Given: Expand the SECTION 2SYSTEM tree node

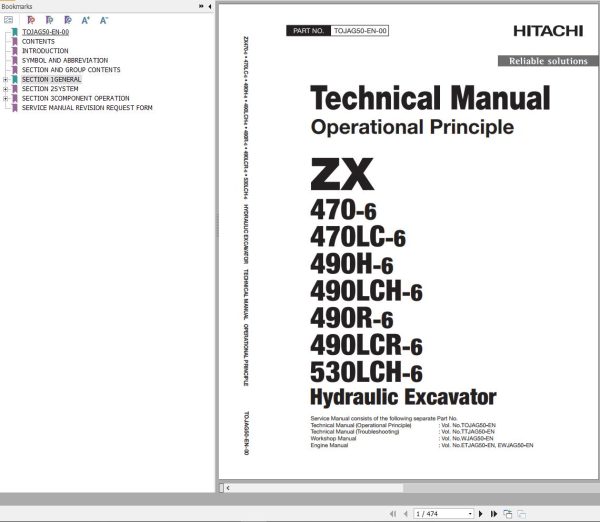Looking at the screenshot, I should tap(5, 89).
